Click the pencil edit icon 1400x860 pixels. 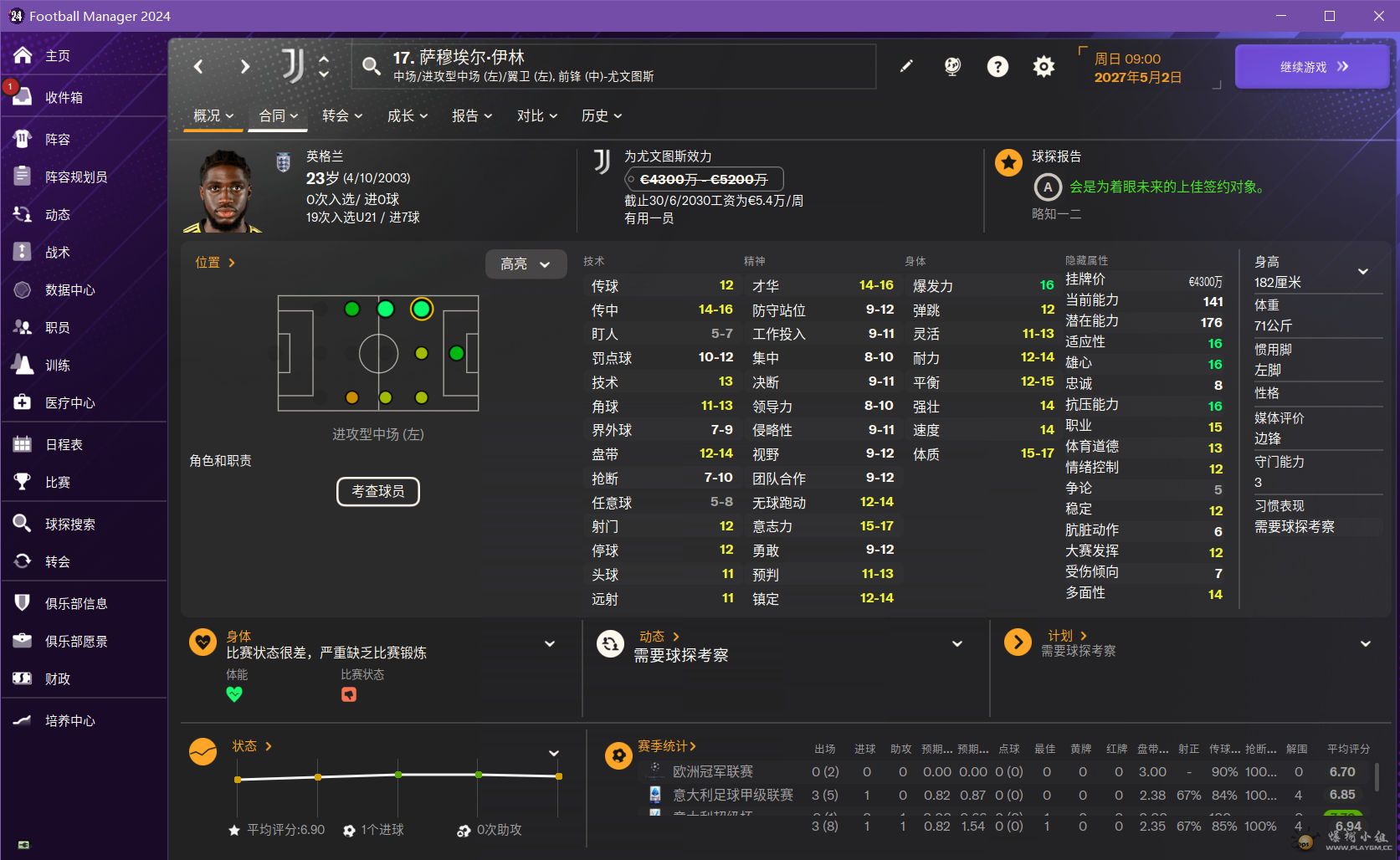coord(906,66)
